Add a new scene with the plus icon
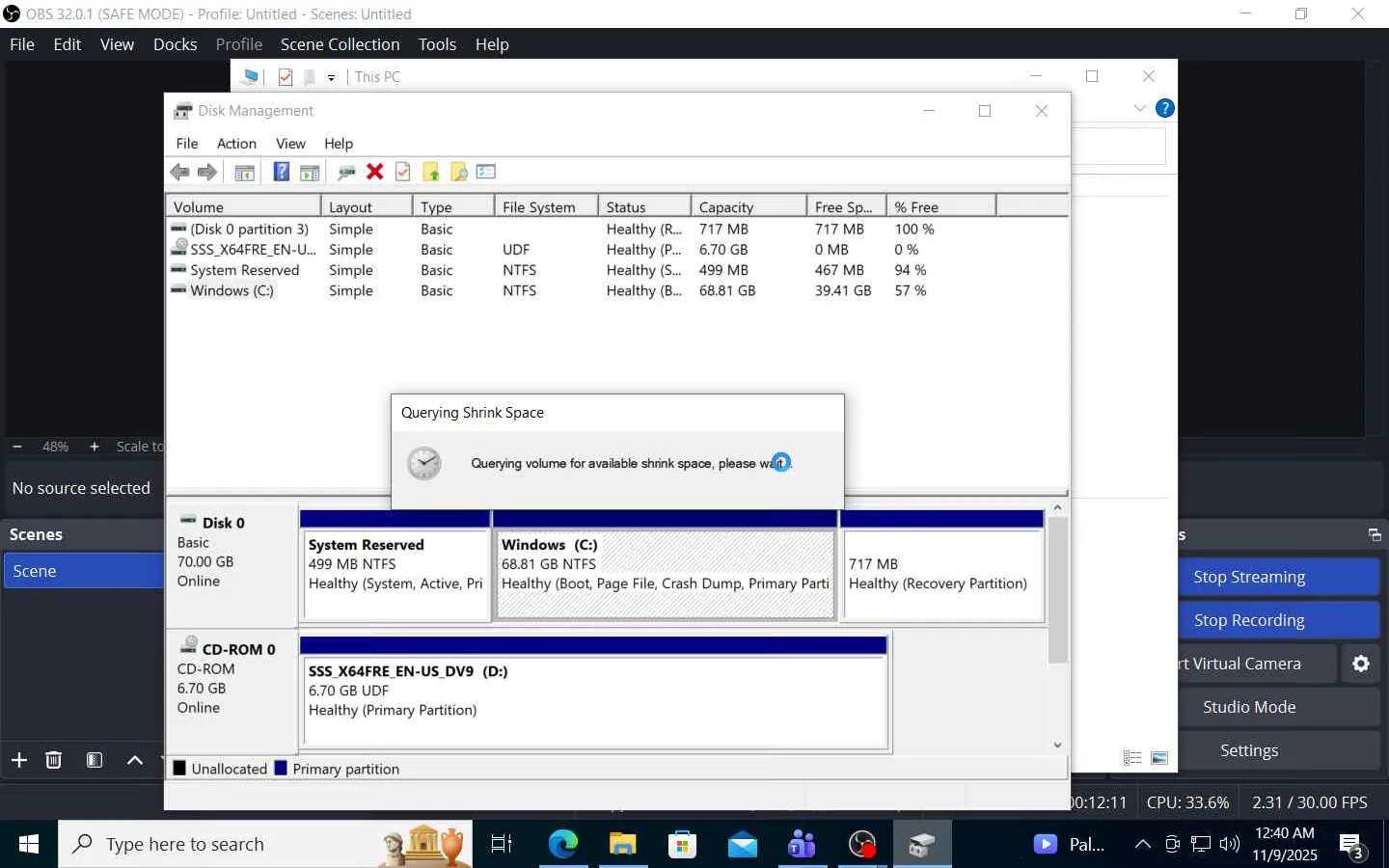 click(x=19, y=760)
